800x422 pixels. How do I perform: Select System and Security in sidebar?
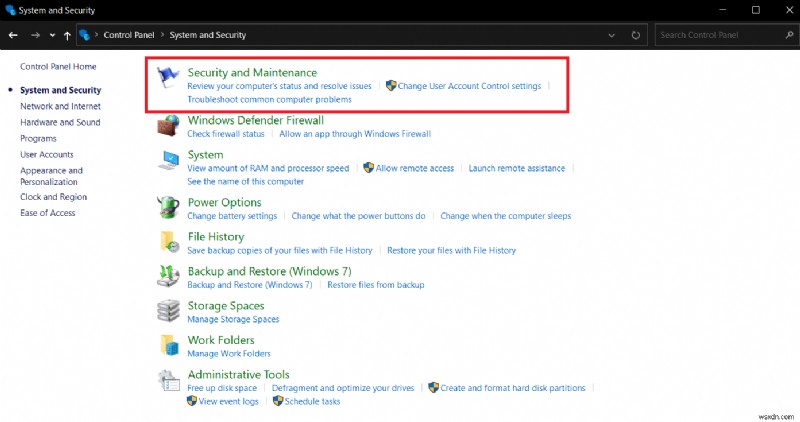(61, 90)
